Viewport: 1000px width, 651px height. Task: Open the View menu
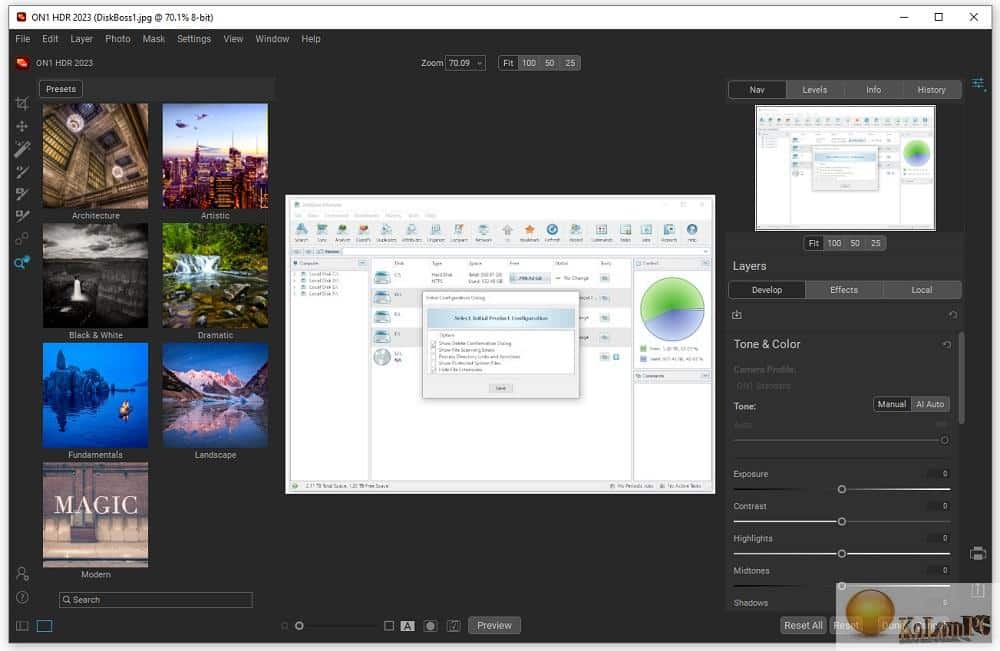[233, 39]
